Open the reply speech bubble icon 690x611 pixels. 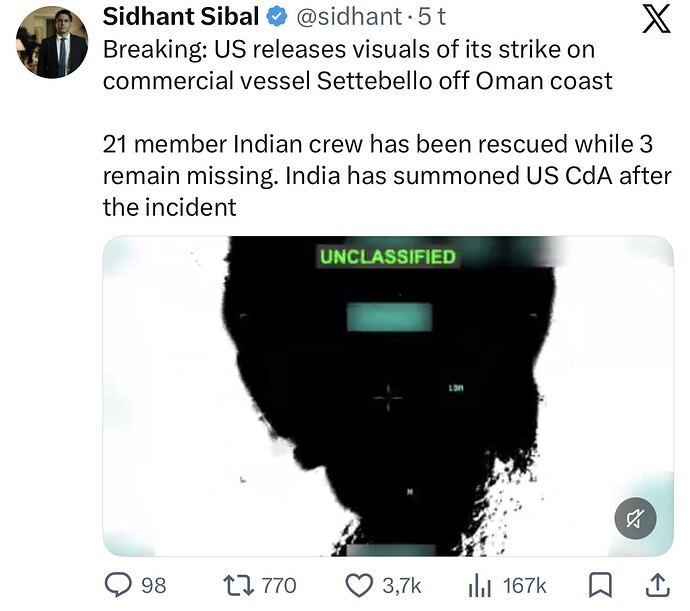[x=117, y=585]
